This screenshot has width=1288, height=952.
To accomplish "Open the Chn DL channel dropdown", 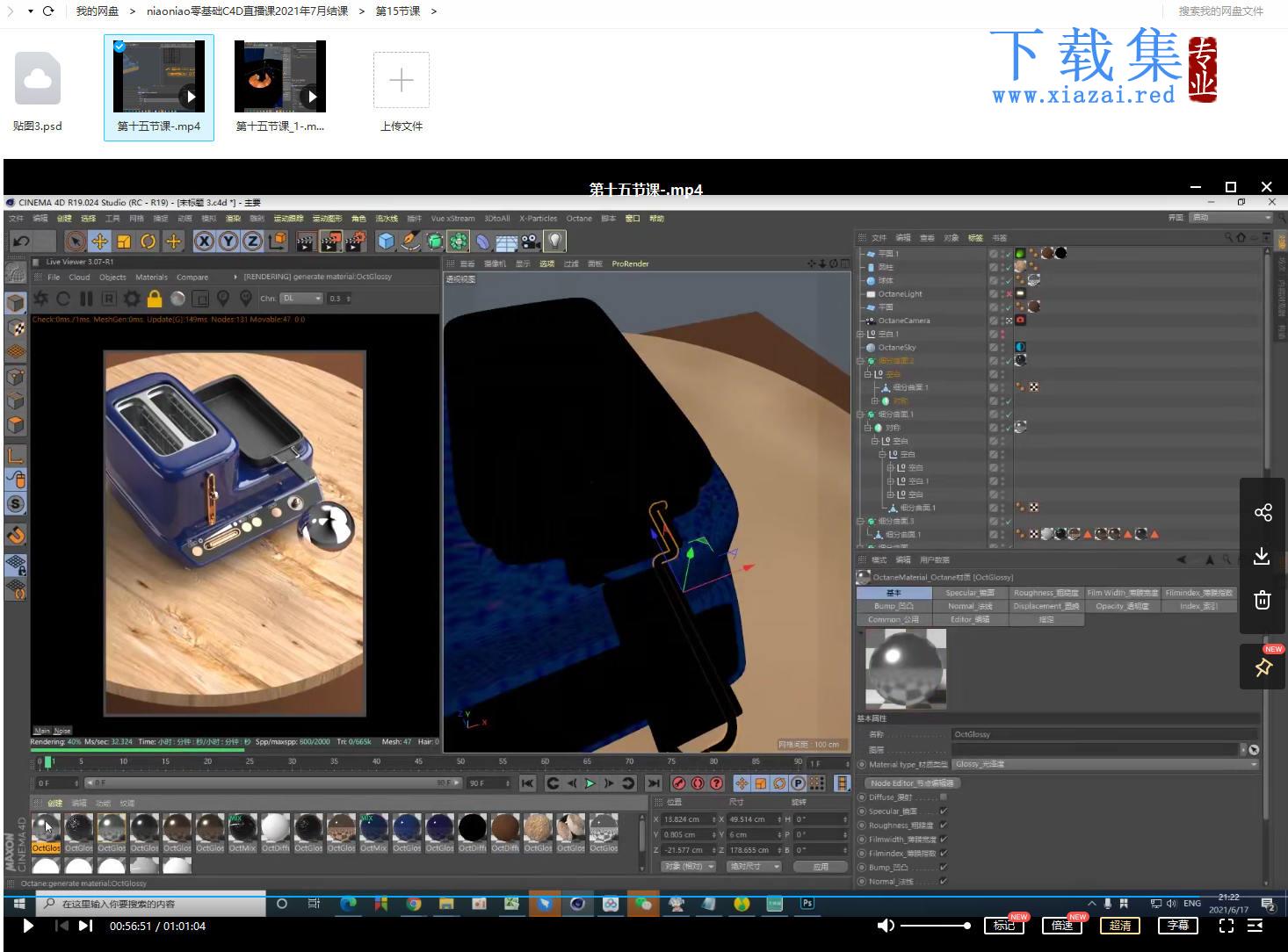I will (x=301, y=299).
